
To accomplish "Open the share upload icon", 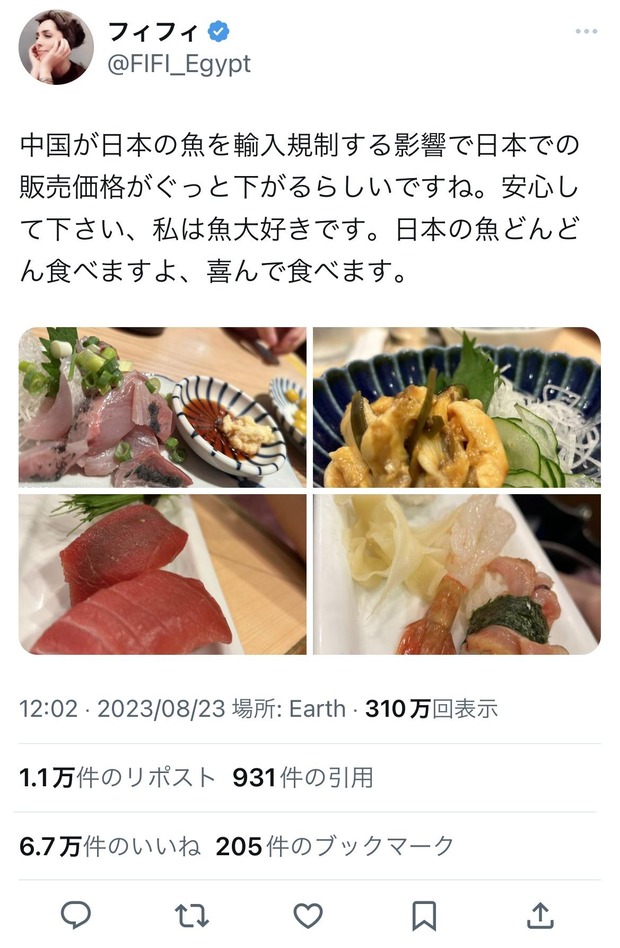I will pos(540,915).
